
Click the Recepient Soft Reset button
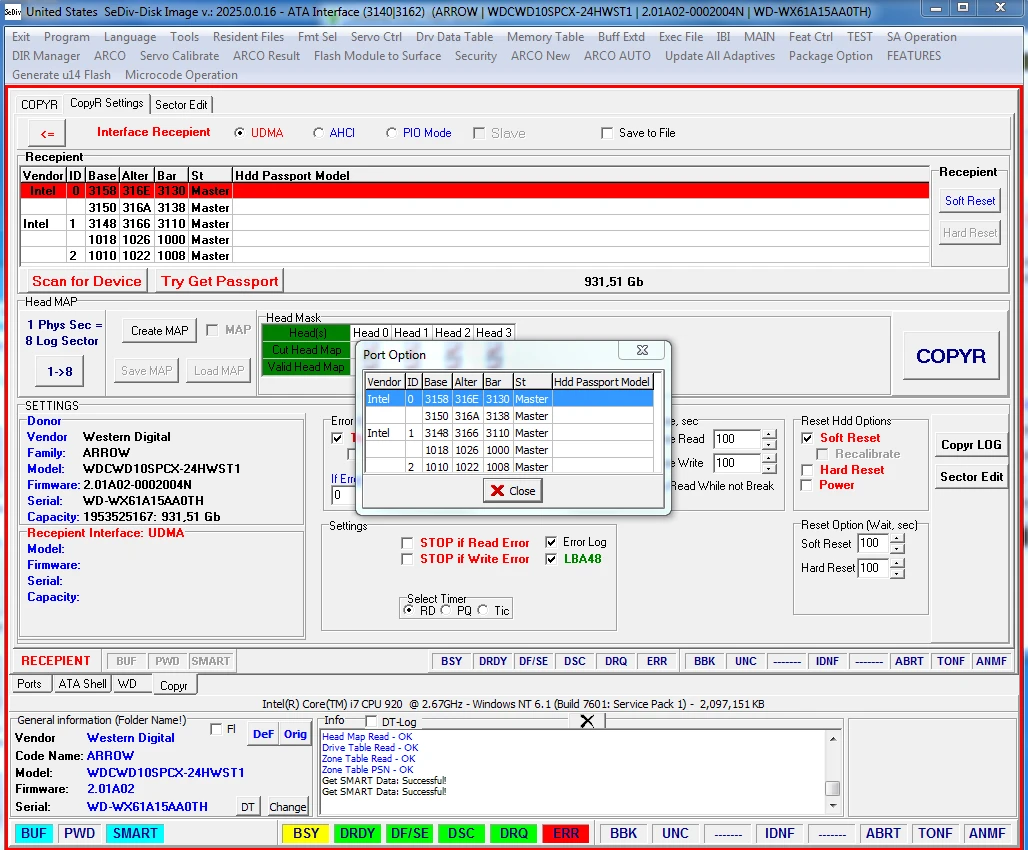tap(970, 201)
